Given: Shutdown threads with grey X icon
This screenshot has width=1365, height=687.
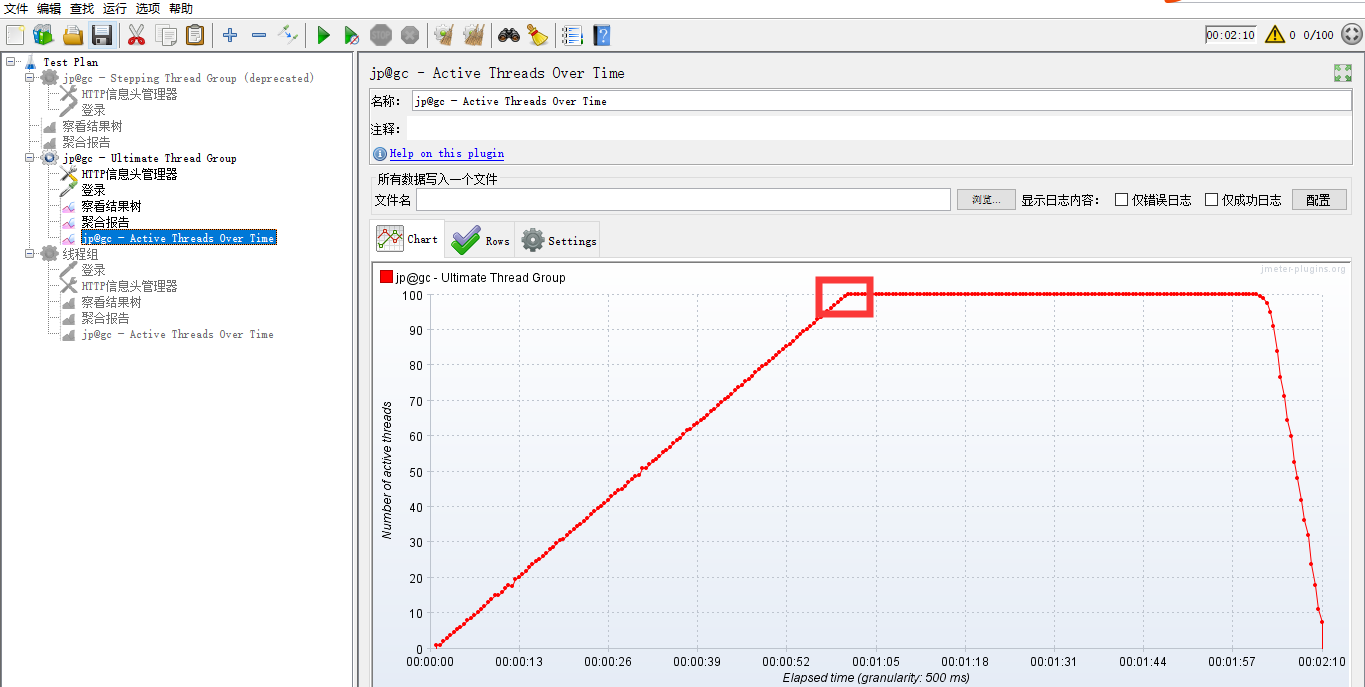Looking at the screenshot, I should (x=410, y=35).
